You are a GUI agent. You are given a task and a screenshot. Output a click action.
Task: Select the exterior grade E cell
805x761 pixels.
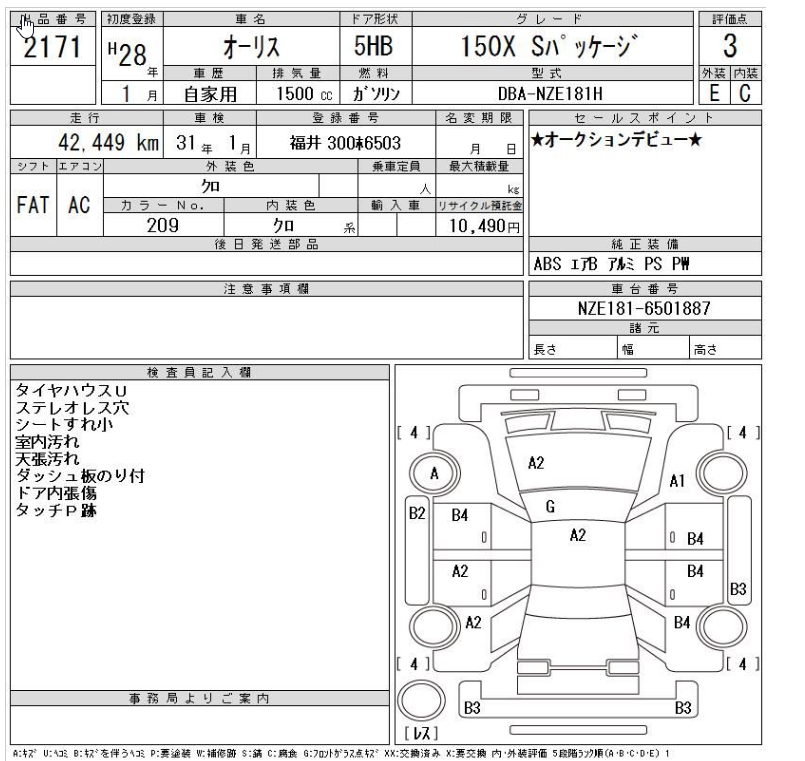pyautogui.click(x=714, y=94)
